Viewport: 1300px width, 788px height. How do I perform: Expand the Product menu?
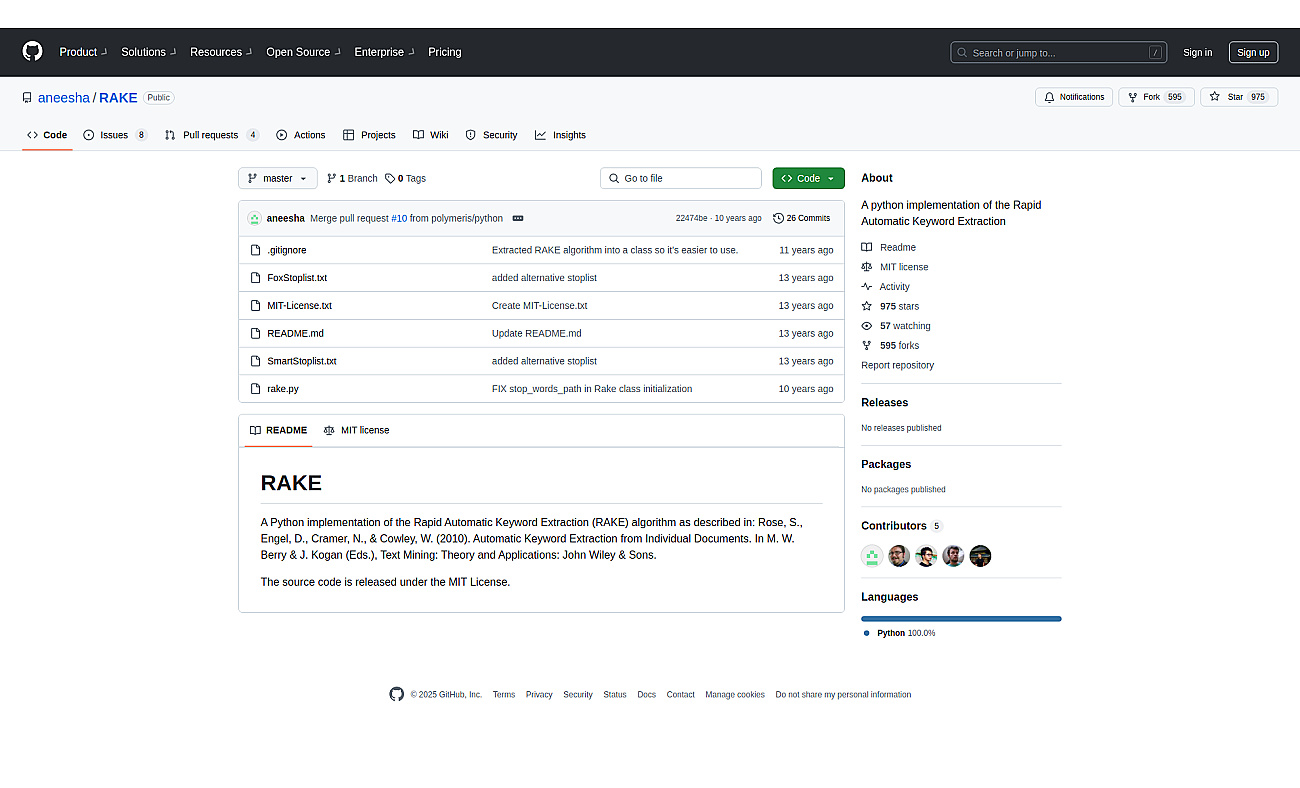coord(83,52)
